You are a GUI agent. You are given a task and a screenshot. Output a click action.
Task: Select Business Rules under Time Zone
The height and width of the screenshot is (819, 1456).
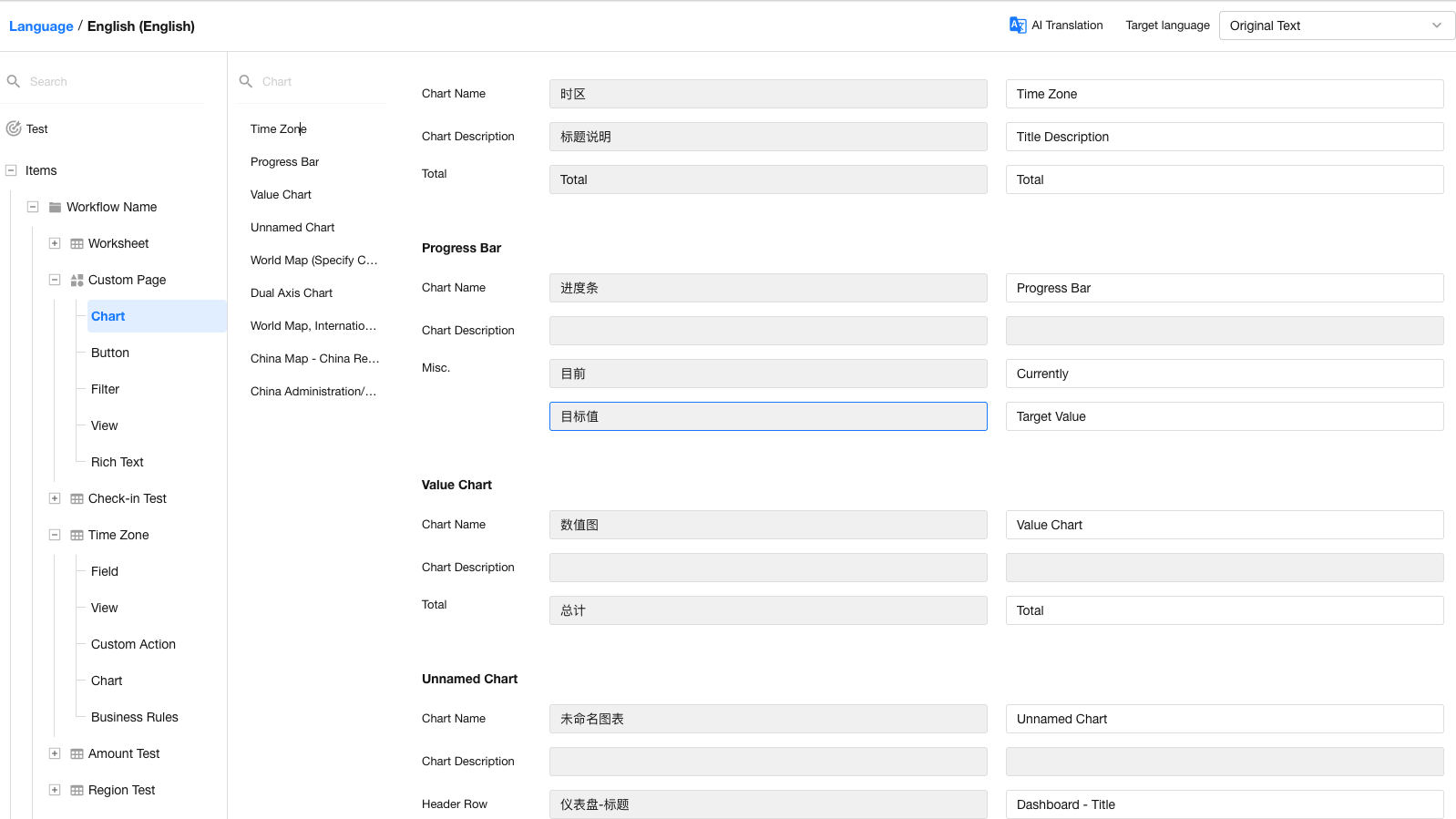135,717
